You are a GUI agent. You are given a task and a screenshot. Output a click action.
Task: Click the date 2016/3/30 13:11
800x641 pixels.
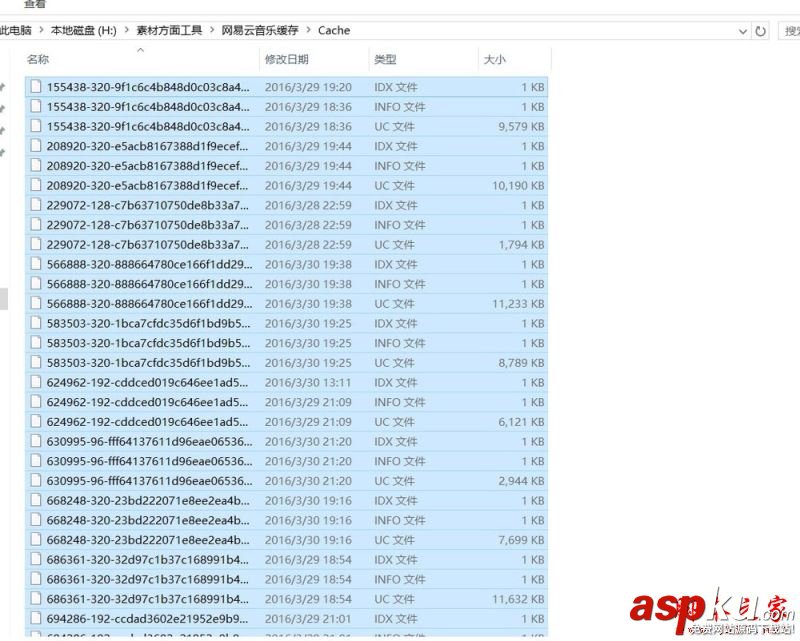click(x=308, y=383)
